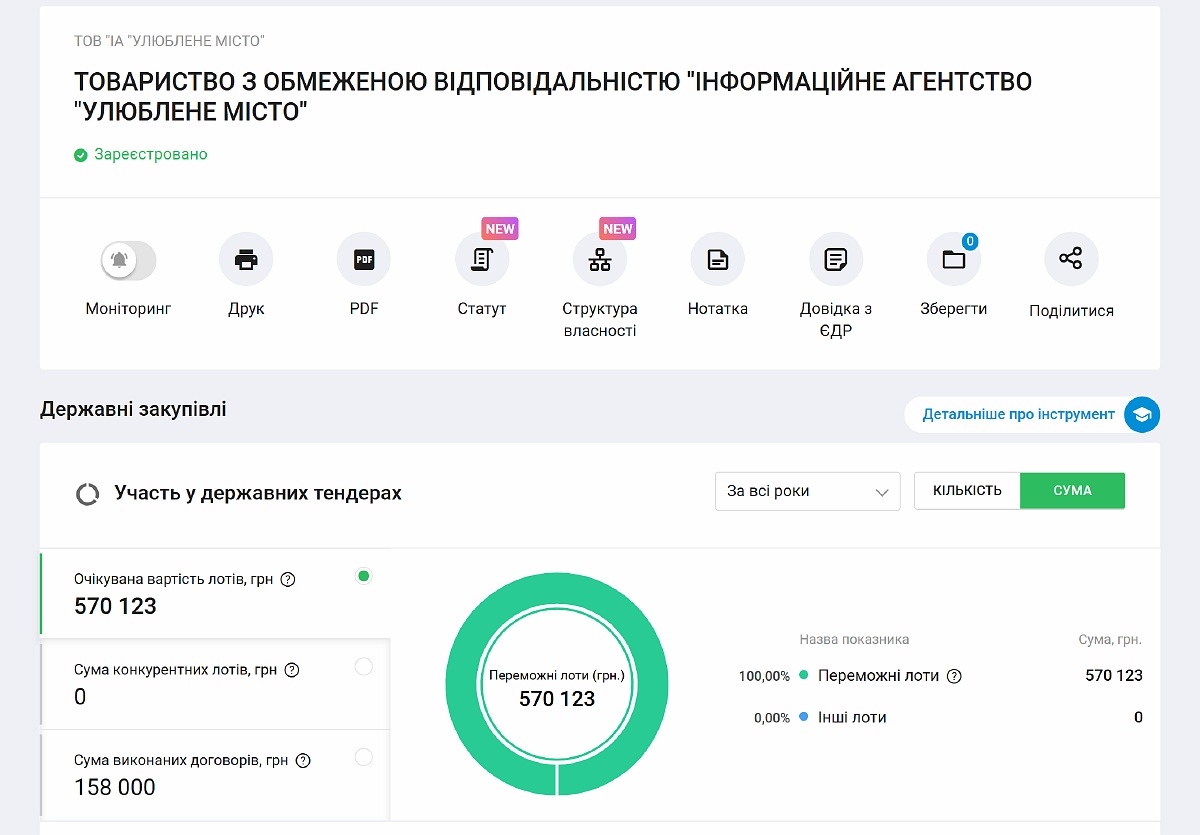Add a Нотатка note icon
This screenshot has height=835, width=1200.
[x=717, y=258]
